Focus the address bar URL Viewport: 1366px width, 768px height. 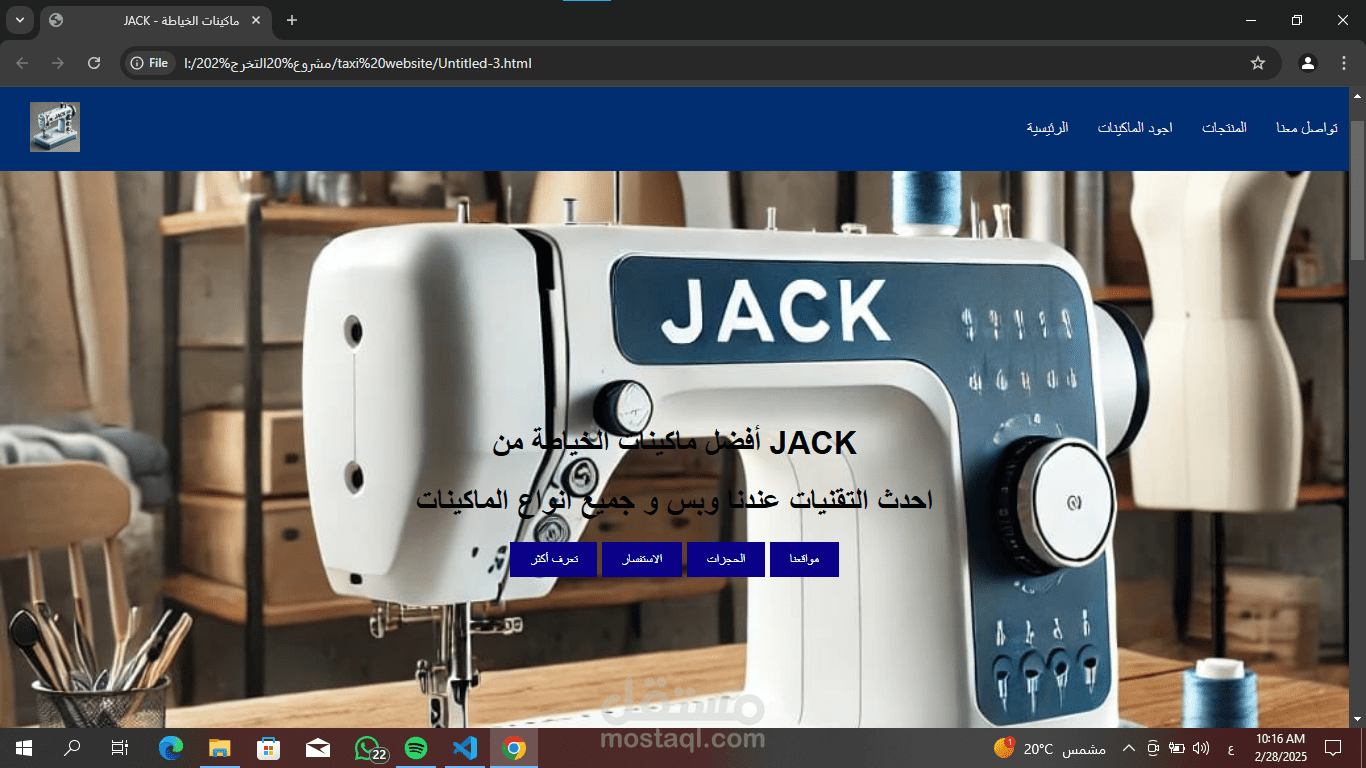tap(700, 63)
